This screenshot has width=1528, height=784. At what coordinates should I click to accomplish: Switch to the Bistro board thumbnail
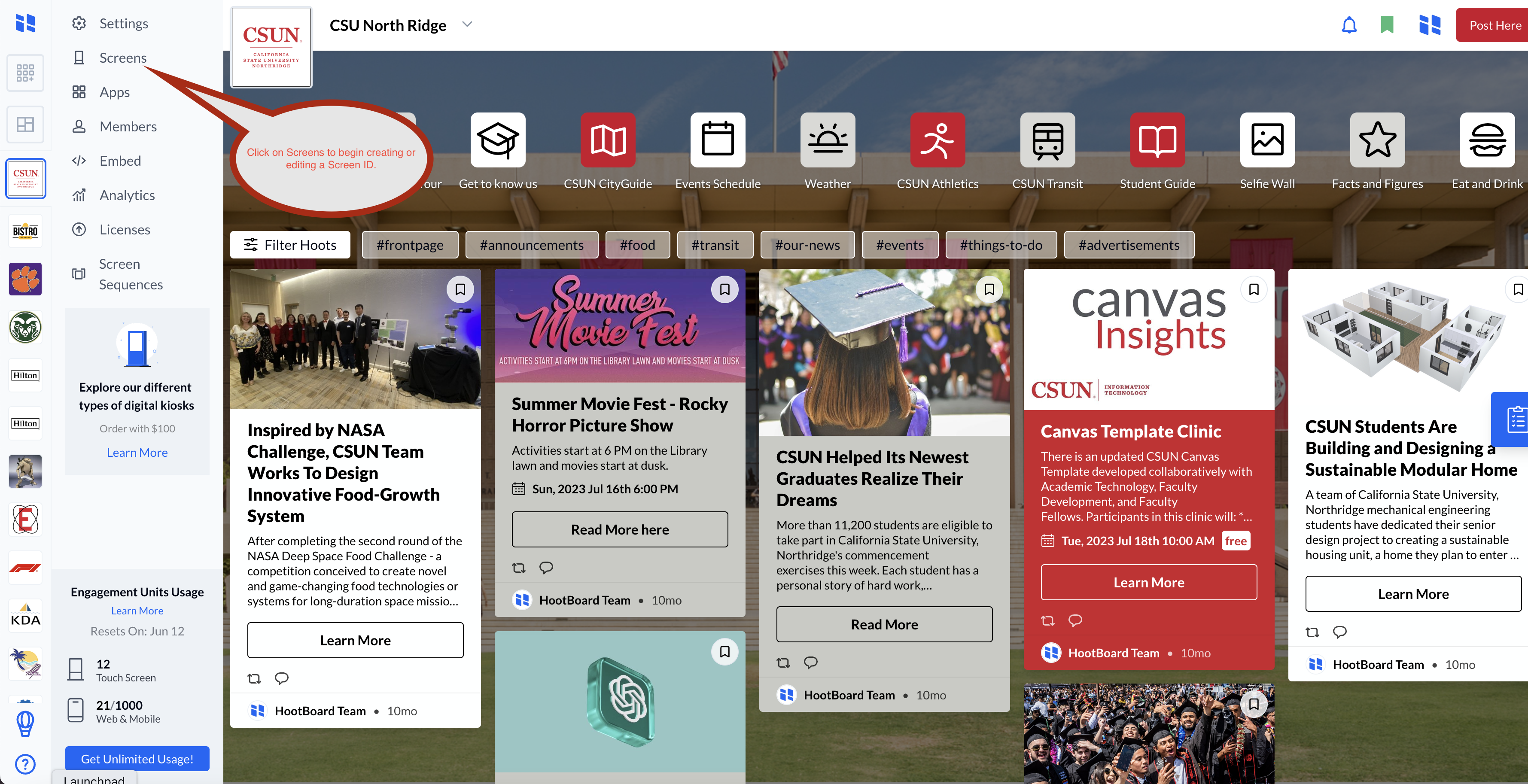(25, 231)
